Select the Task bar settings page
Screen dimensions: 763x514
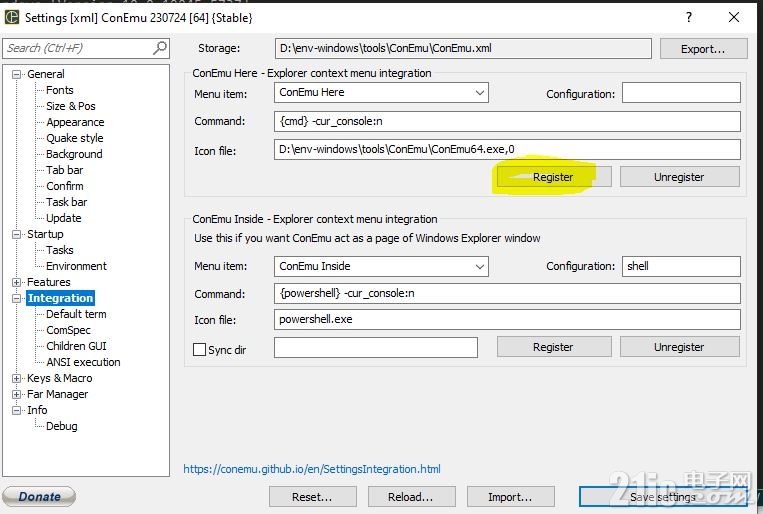pyautogui.click(x=66, y=202)
